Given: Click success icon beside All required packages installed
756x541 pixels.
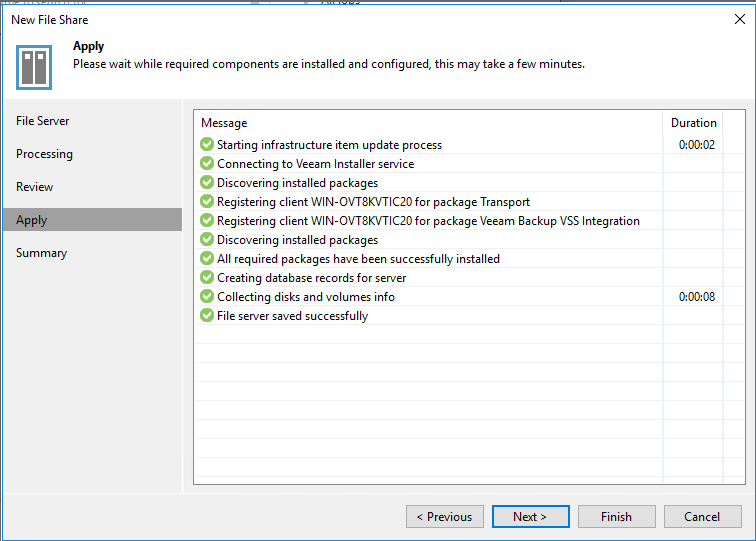Looking at the screenshot, I should [x=207, y=259].
